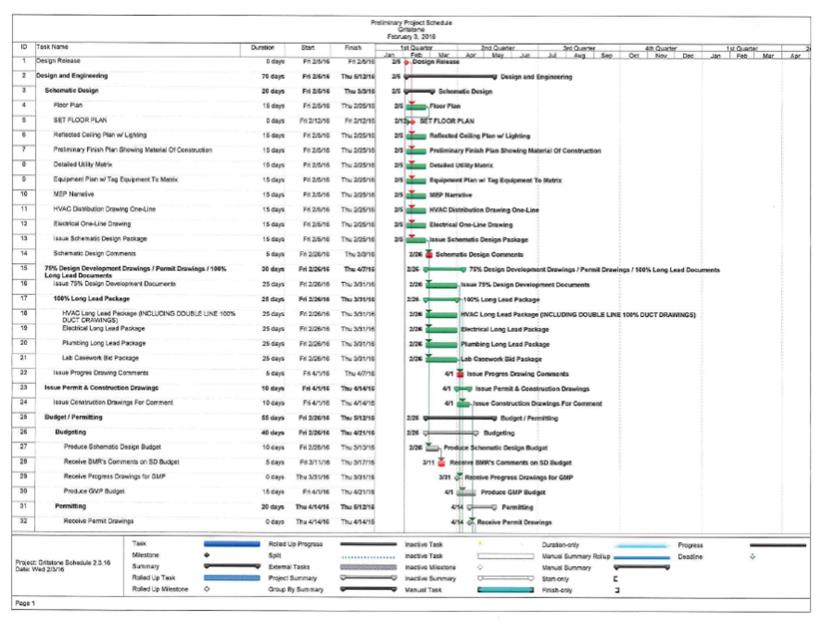Click the blue Task bar legend swatch
This screenshot has height=622, width=823.
(x=231, y=543)
